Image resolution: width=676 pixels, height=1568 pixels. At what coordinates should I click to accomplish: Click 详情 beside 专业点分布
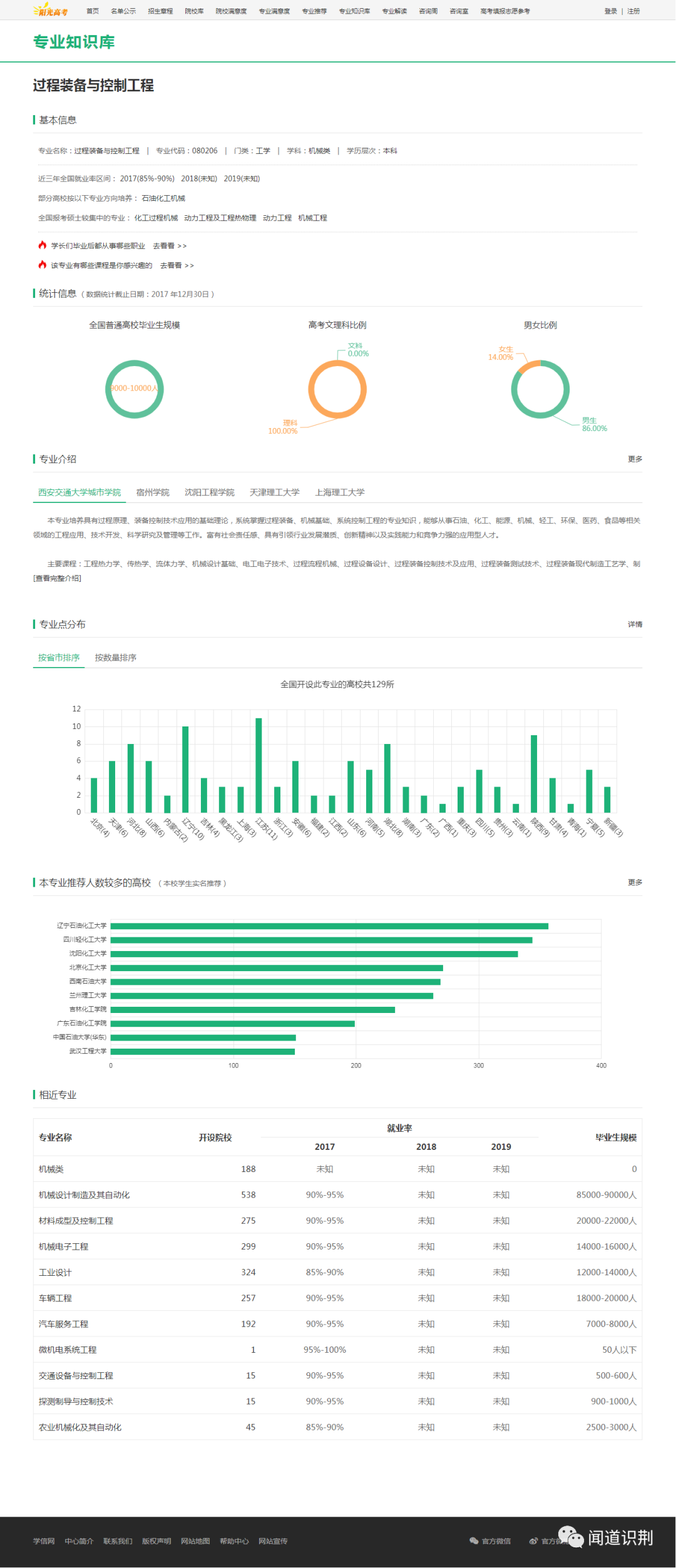(x=635, y=624)
